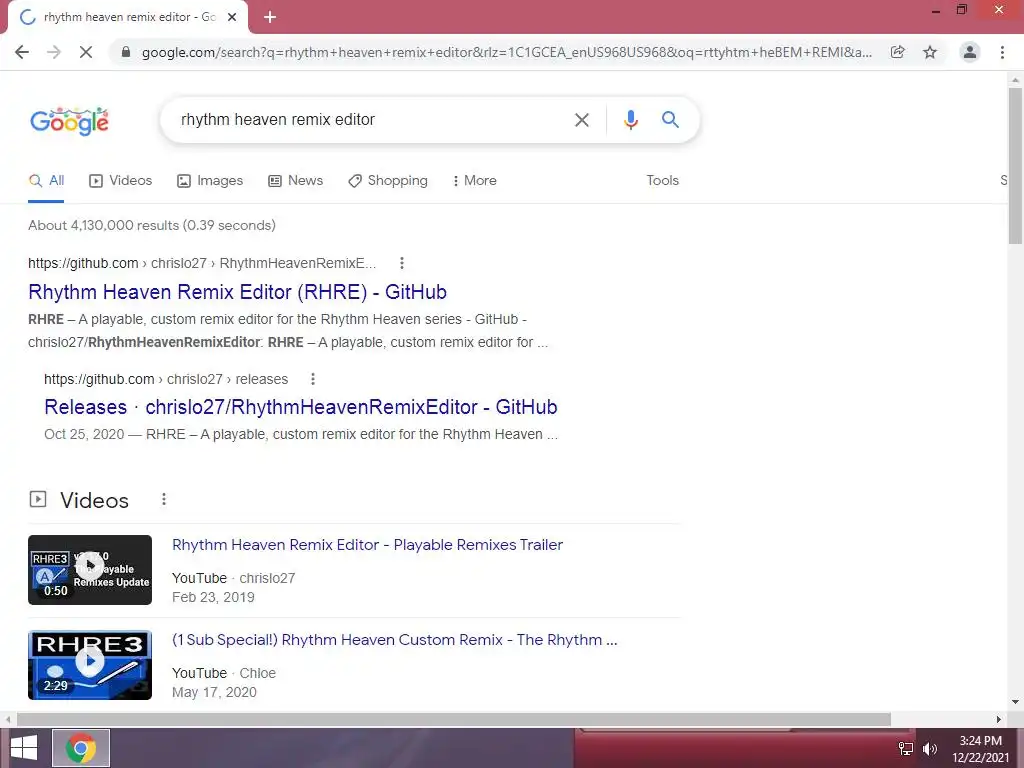
Task: Click 'YouTube · chrislo27' source text
Action: [x=233, y=579]
